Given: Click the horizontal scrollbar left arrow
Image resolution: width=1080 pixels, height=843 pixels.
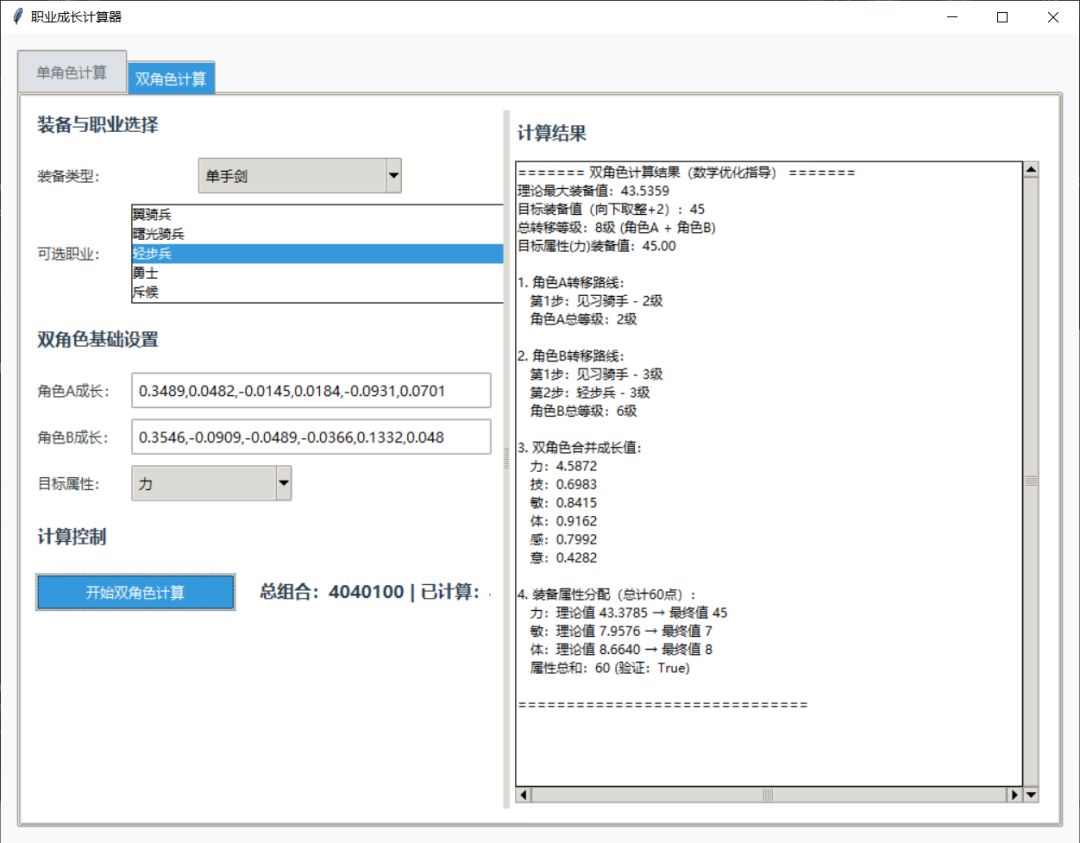Looking at the screenshot, I should tap(523, 795).
